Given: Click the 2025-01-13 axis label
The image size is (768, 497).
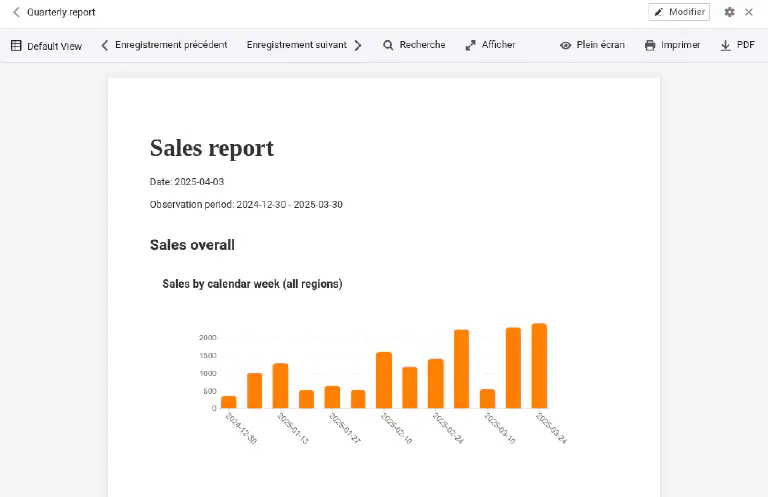Looking at the screenshot, I should (293, 428).
